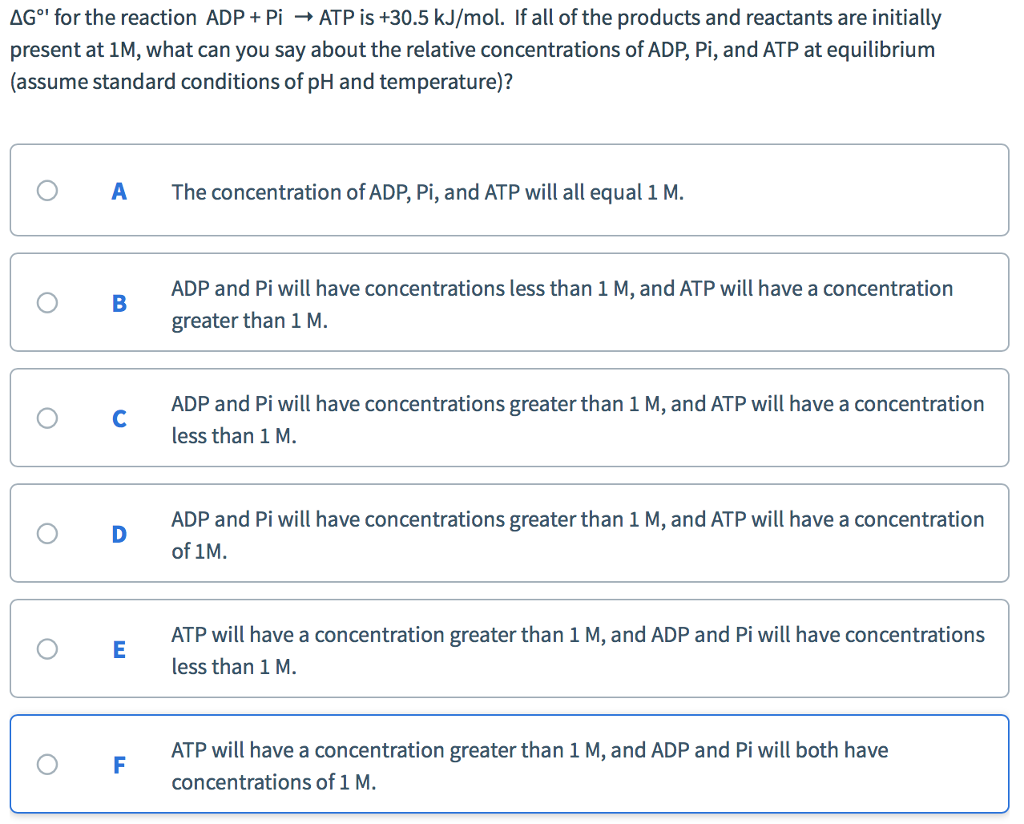Select the radio button for option B
Screen dimensions: 1024x824
click(46, 302)
